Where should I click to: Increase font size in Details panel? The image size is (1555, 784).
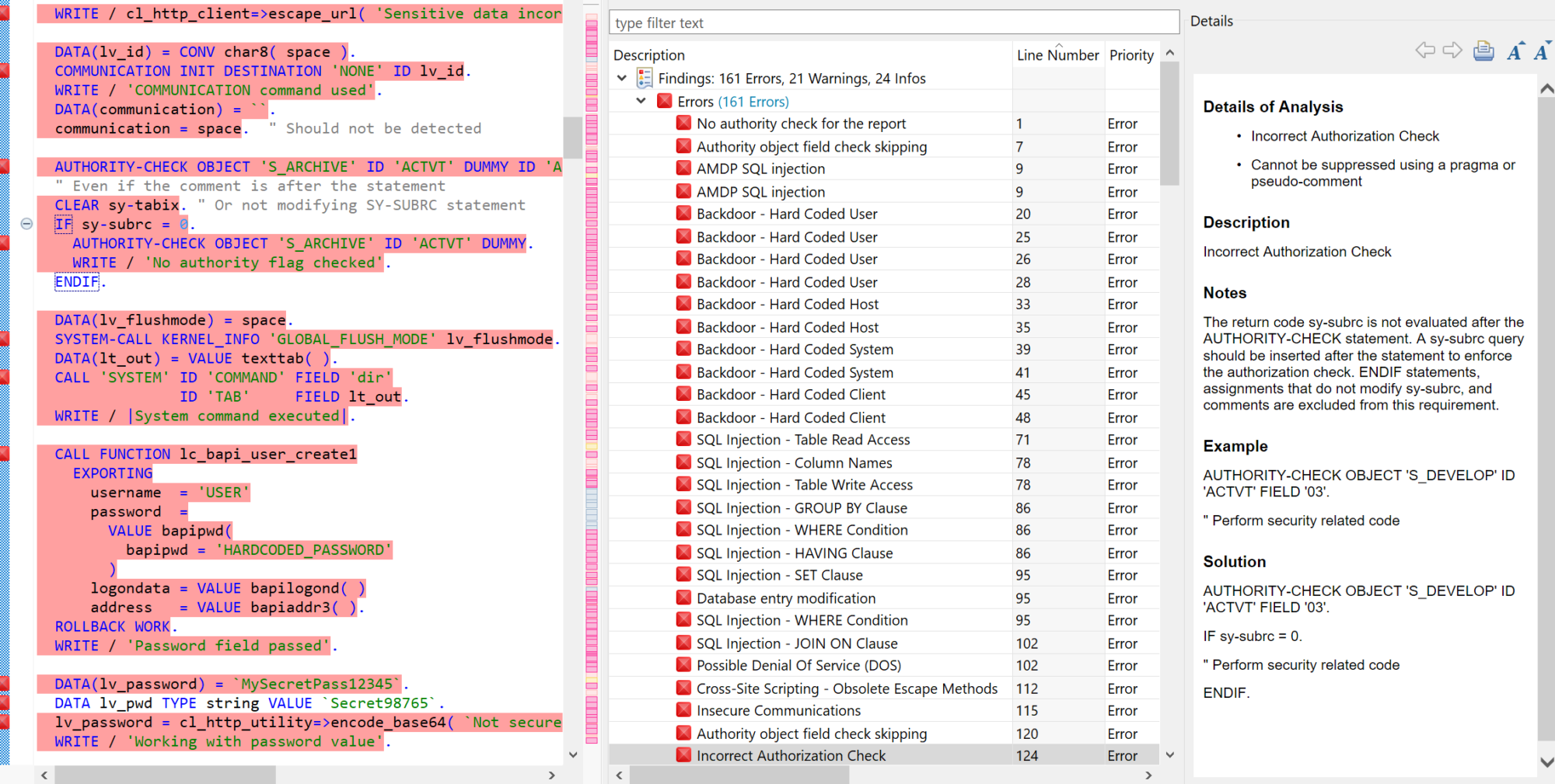1515,51
